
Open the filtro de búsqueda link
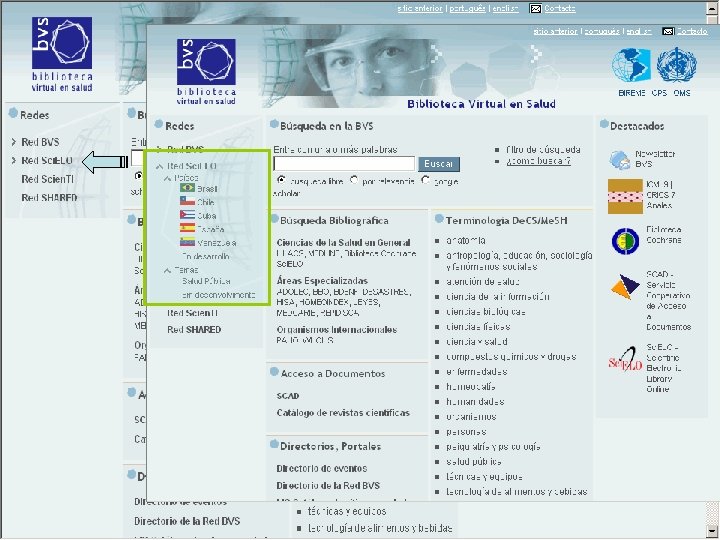(543, 150)
